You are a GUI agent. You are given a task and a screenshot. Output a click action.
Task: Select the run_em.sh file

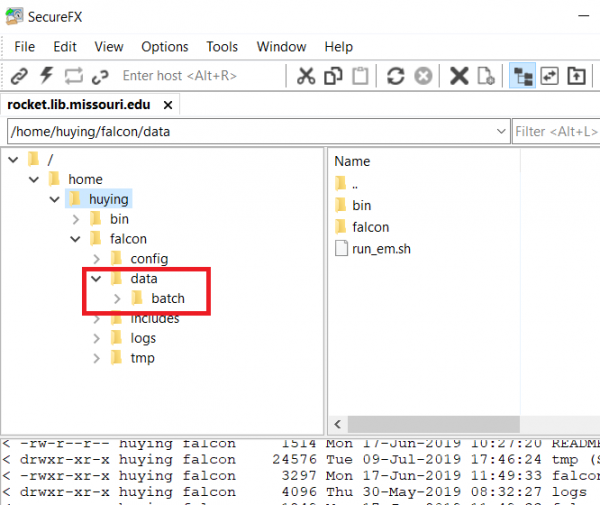click(x=380, y=249)
